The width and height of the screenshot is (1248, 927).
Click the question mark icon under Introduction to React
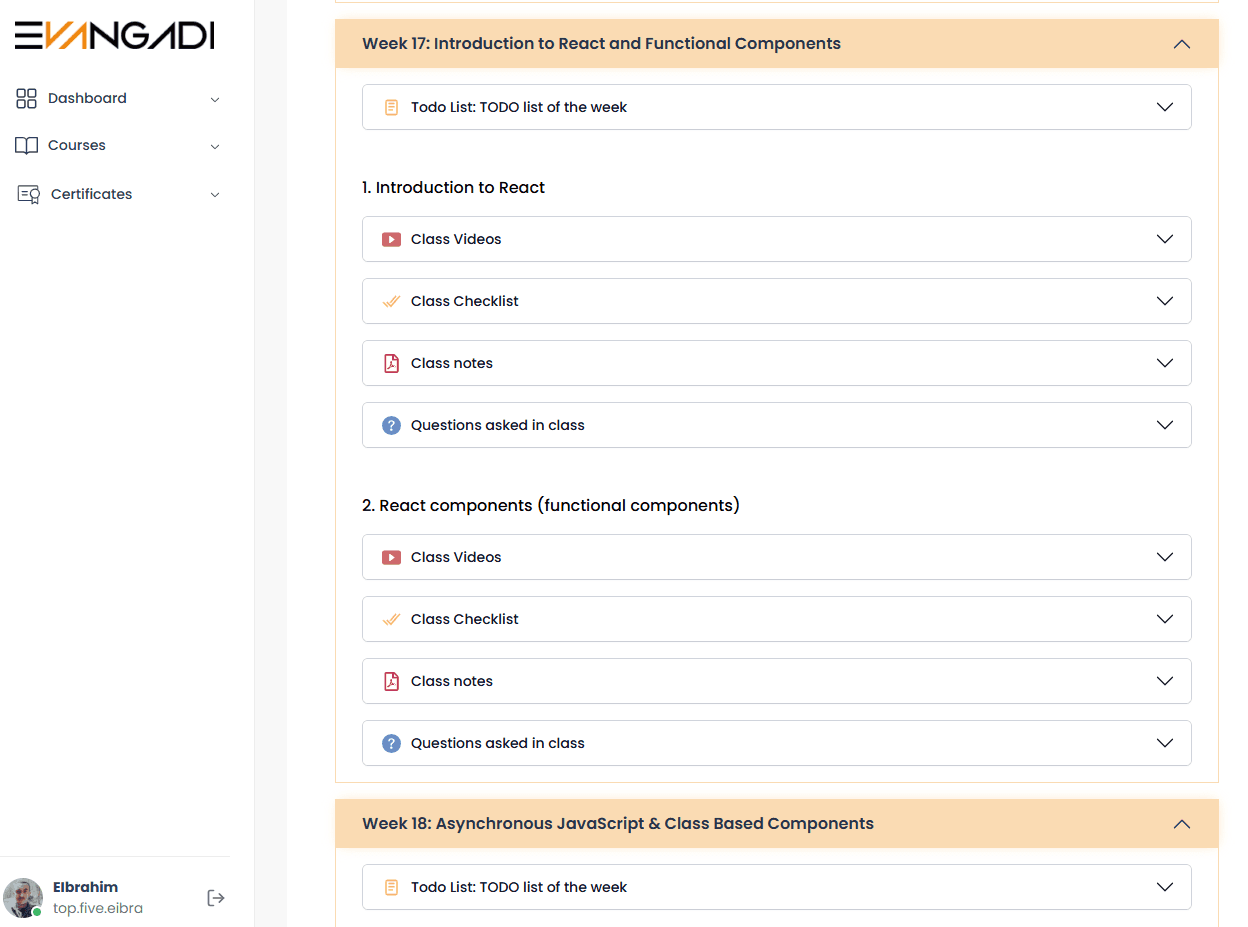click(391, 426)
